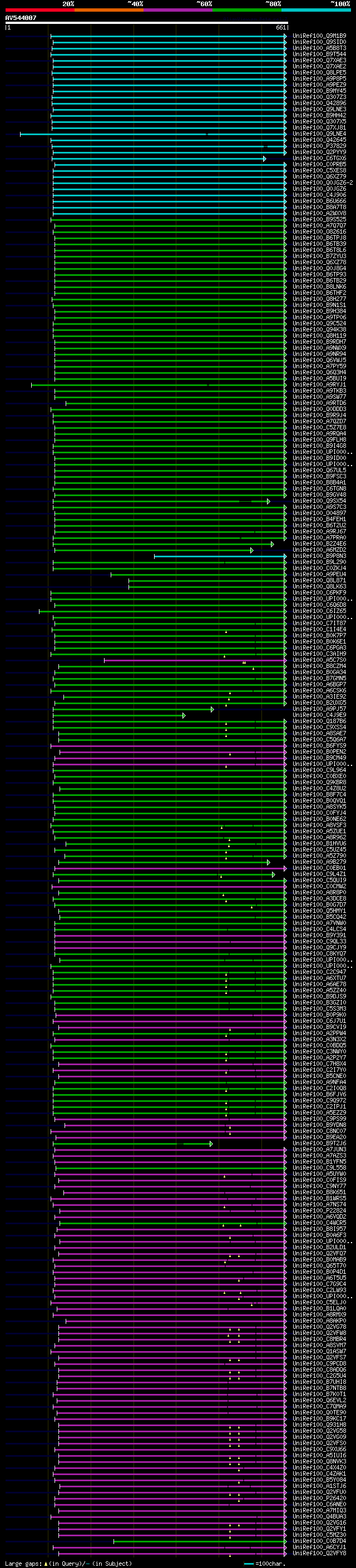Select hit UniRef100_C6IZ65

tap(319, 611)
